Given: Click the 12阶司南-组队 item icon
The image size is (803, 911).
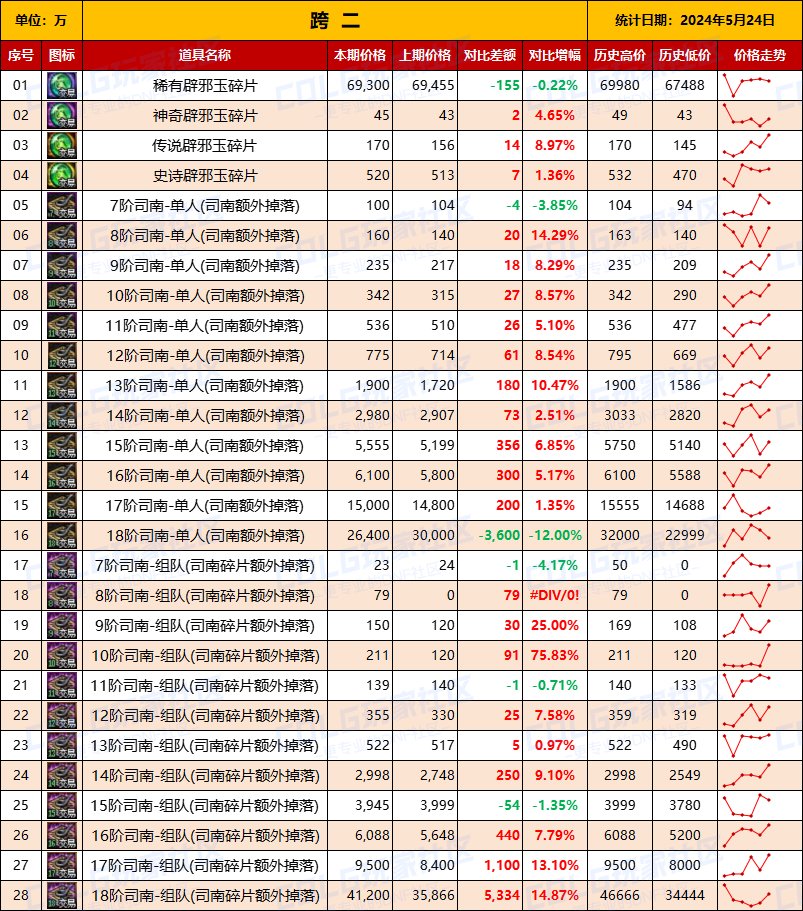Looking at the screenshot, I should coord(62,716).
